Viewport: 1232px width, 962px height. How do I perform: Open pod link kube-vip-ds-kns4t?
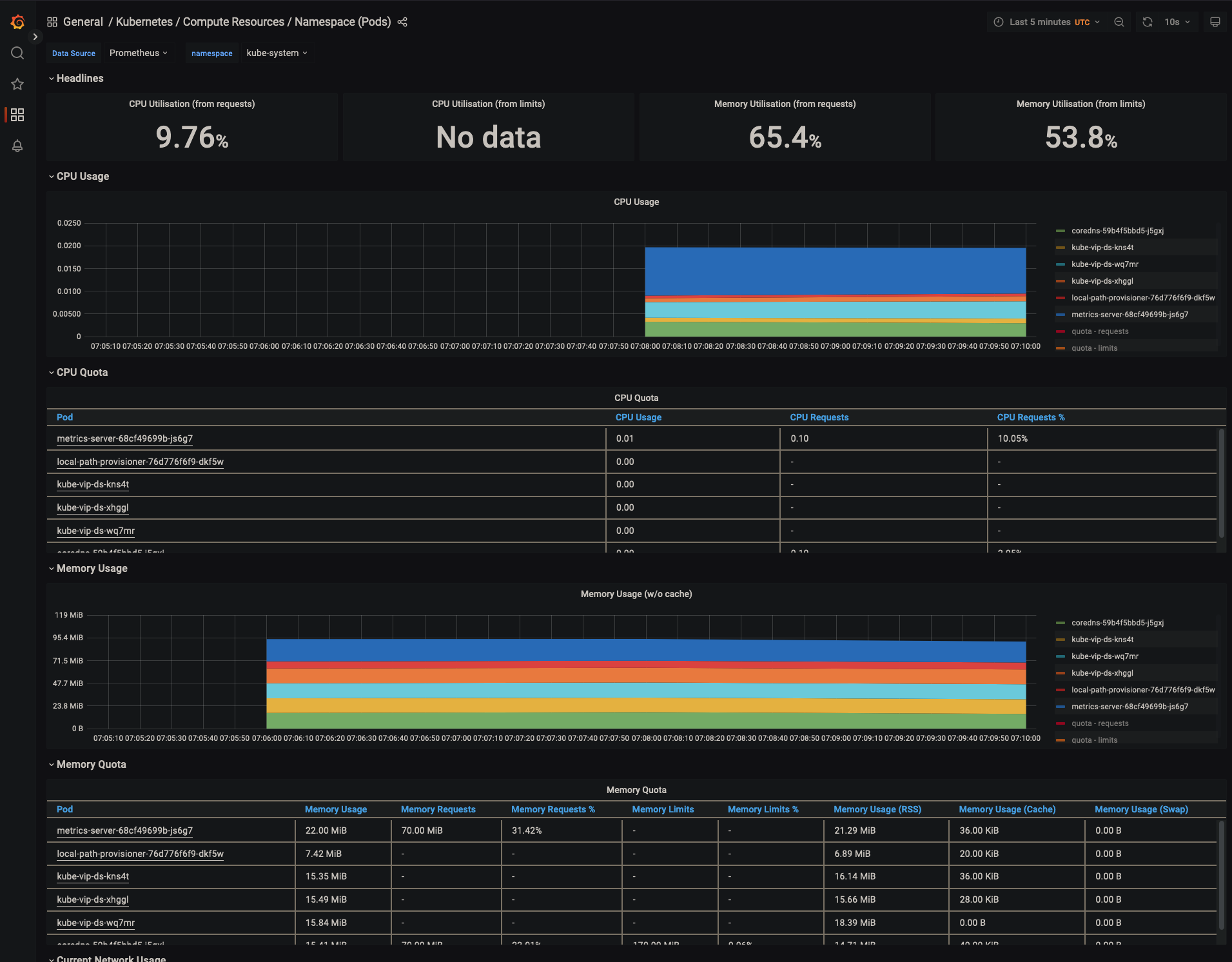(x=93, y=484)
